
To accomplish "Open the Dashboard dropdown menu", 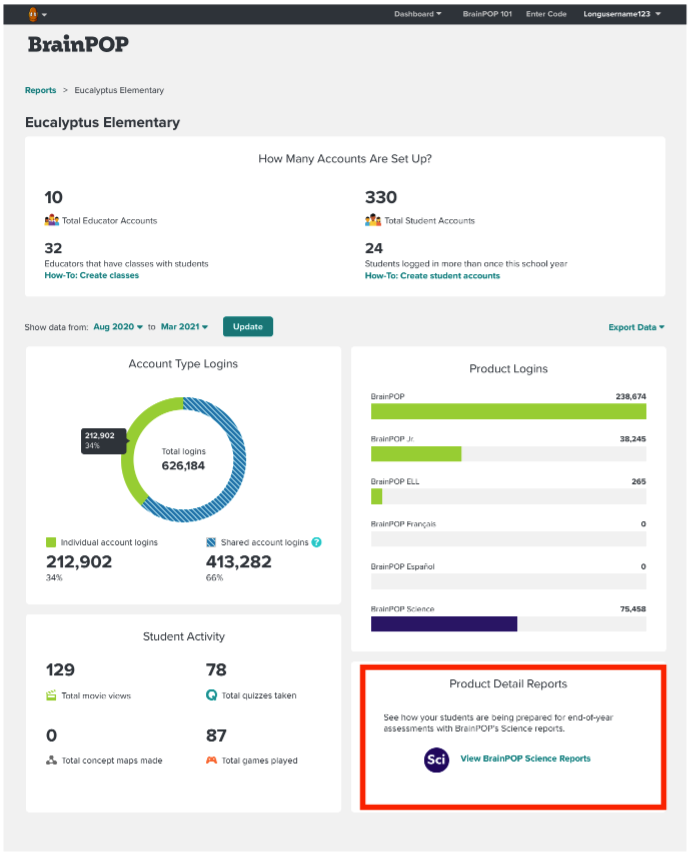I will [x=417, y=14].
